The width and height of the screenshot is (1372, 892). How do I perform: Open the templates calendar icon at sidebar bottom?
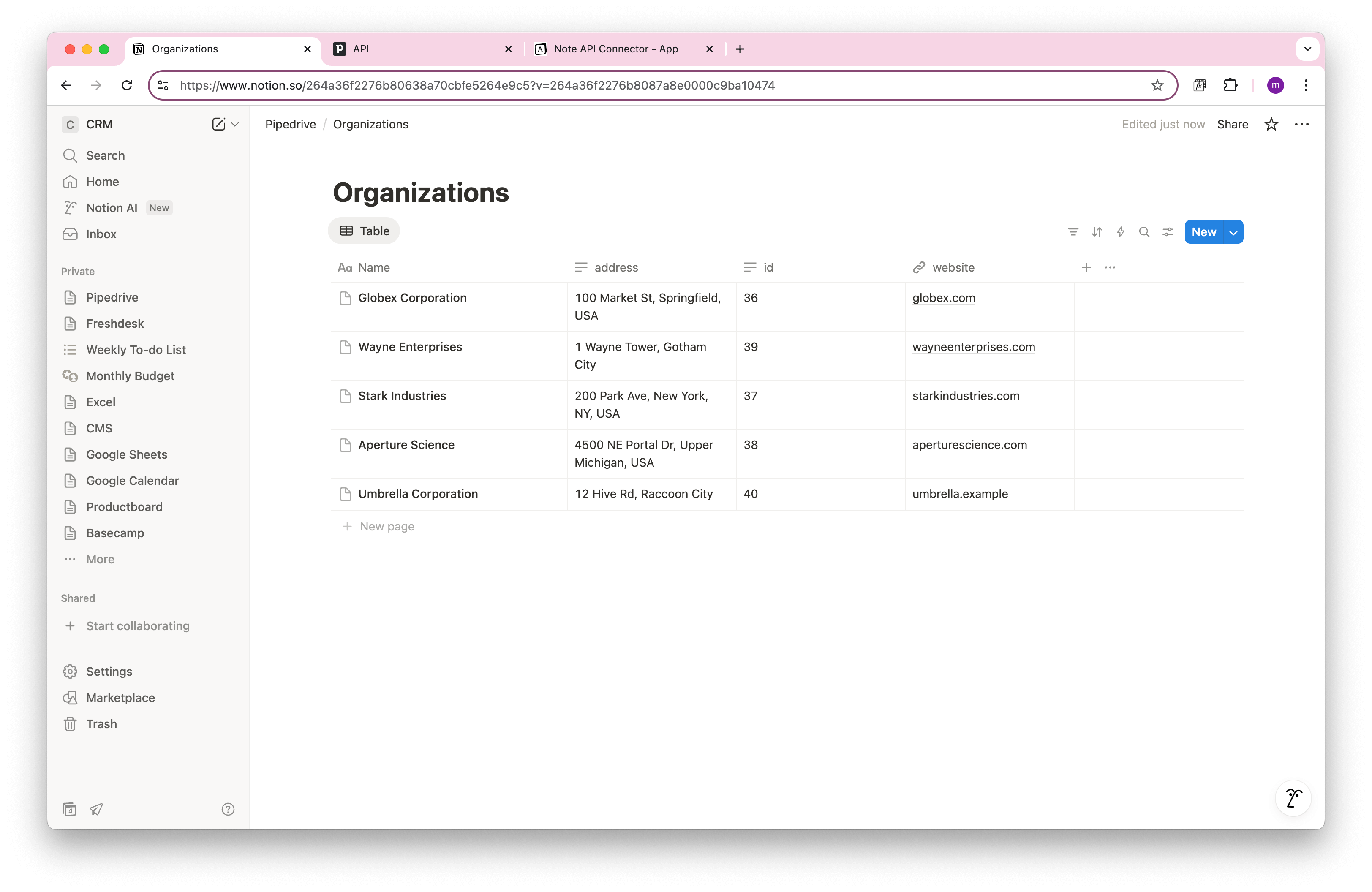click(x=69, y=809)
